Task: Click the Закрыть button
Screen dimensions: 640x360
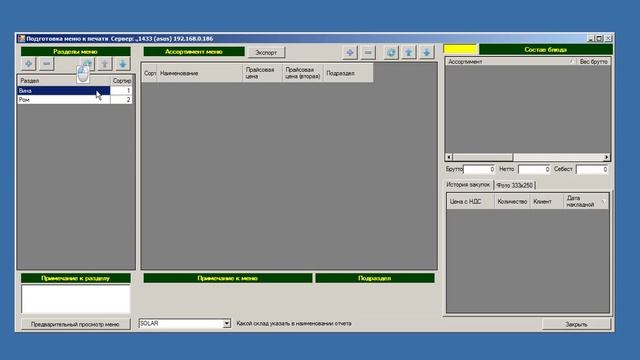Action: pos(576,324)
